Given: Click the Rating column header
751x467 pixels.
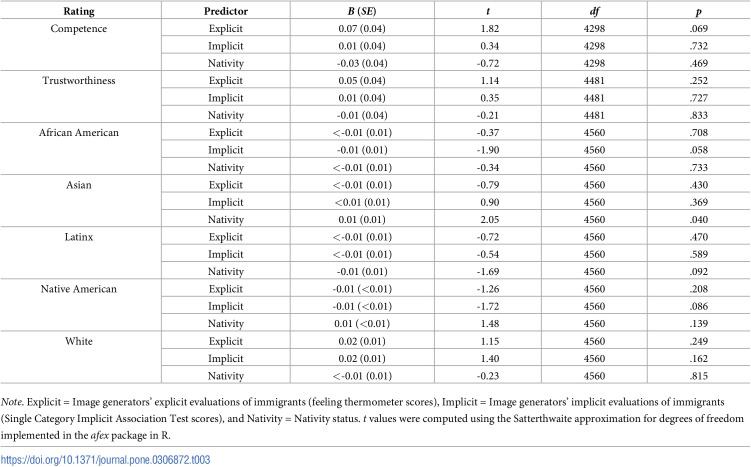Looking at the screenshot, I should [79, 11].
